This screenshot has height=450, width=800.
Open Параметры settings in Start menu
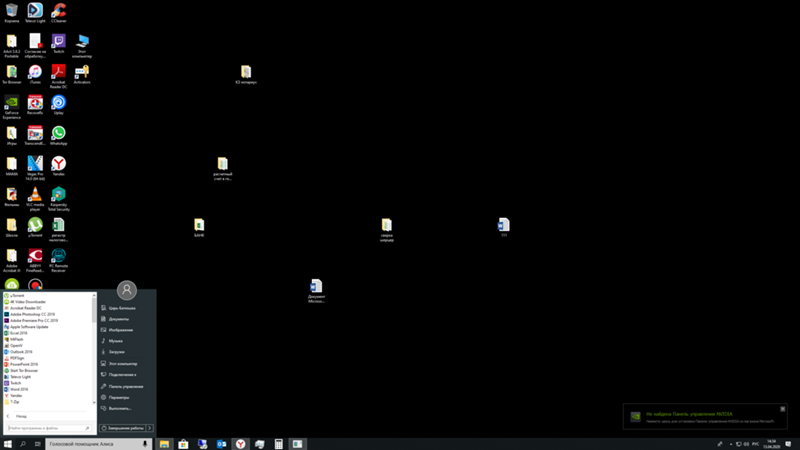pos(118,397)
